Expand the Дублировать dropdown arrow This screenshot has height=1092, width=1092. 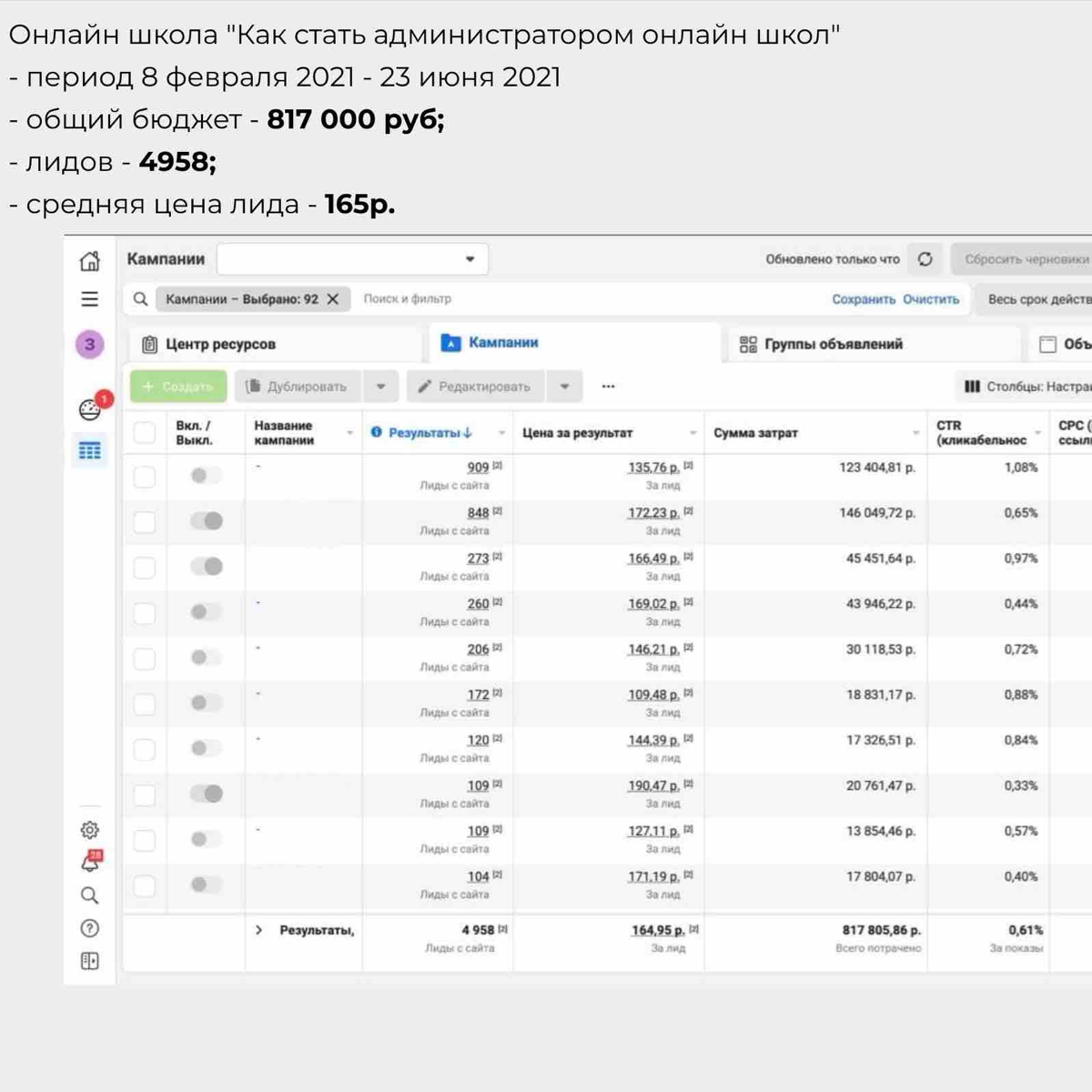click(x=381, y=386)
